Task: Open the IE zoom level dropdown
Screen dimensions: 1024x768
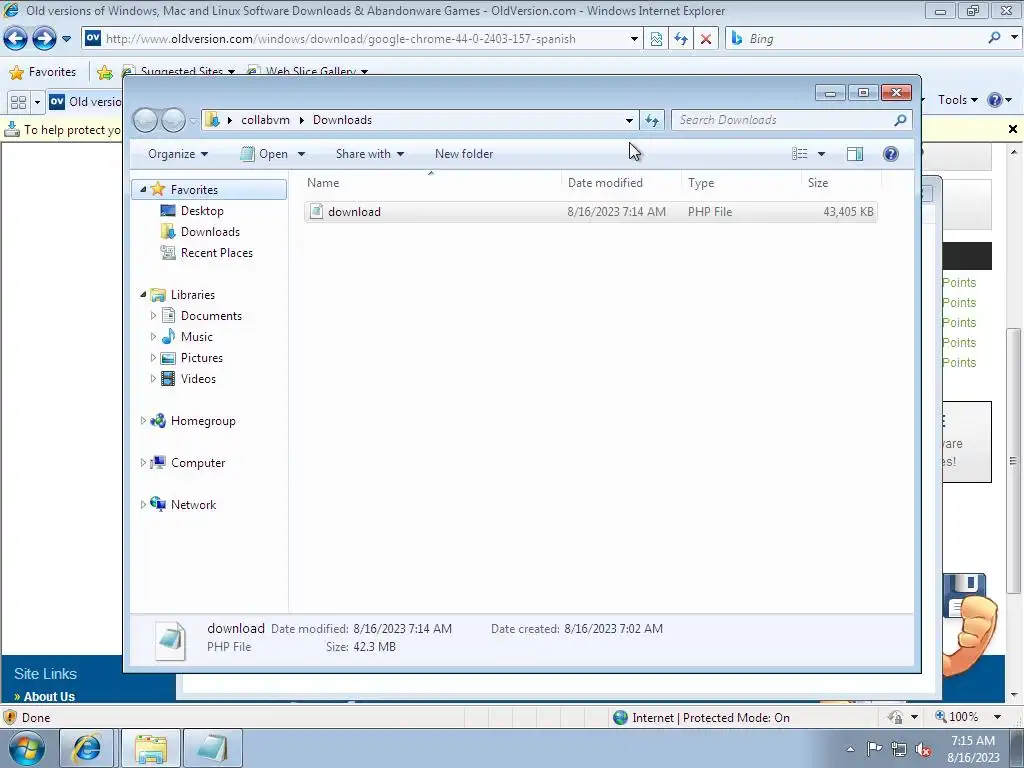Action: (x=997, y=717)
